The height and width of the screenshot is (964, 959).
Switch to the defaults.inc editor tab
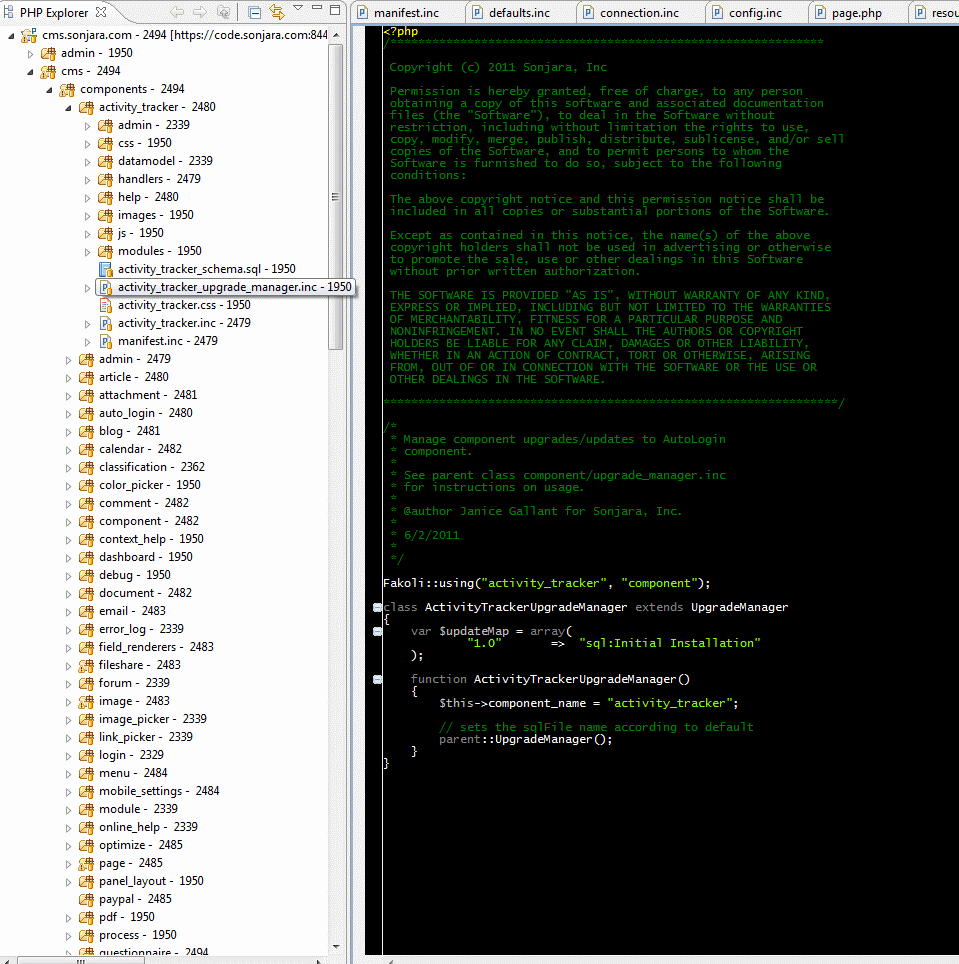point(518,13)
